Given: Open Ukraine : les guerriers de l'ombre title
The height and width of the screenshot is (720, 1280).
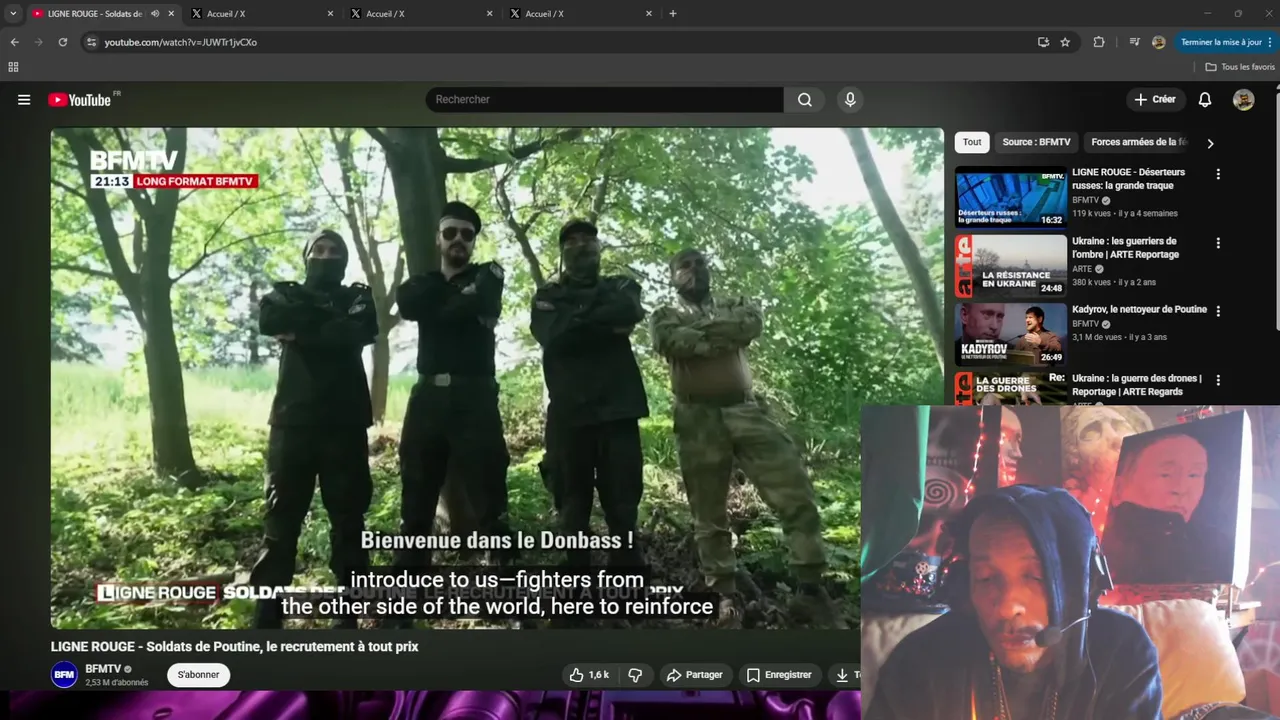Looking at the screenshot, I should [x=1125, y=248].
